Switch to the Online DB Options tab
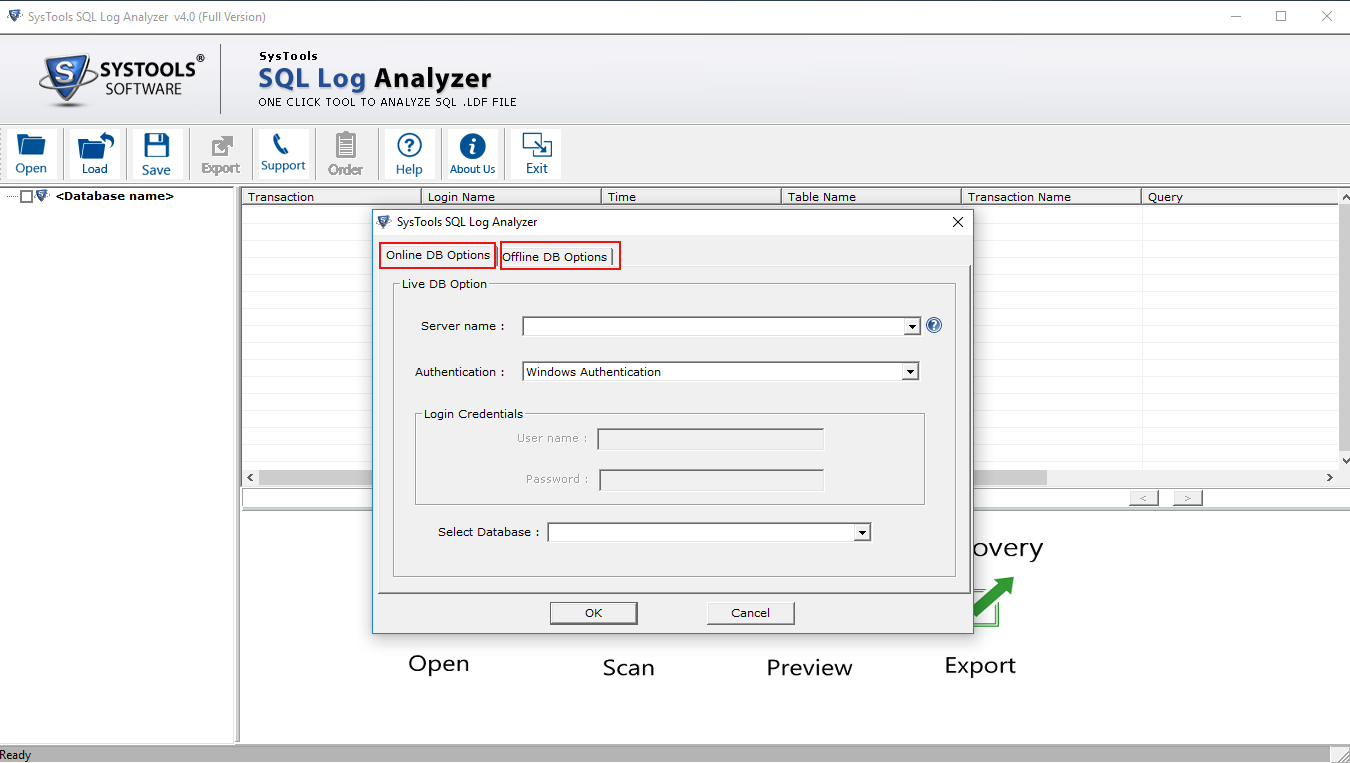 coord(438,255)
